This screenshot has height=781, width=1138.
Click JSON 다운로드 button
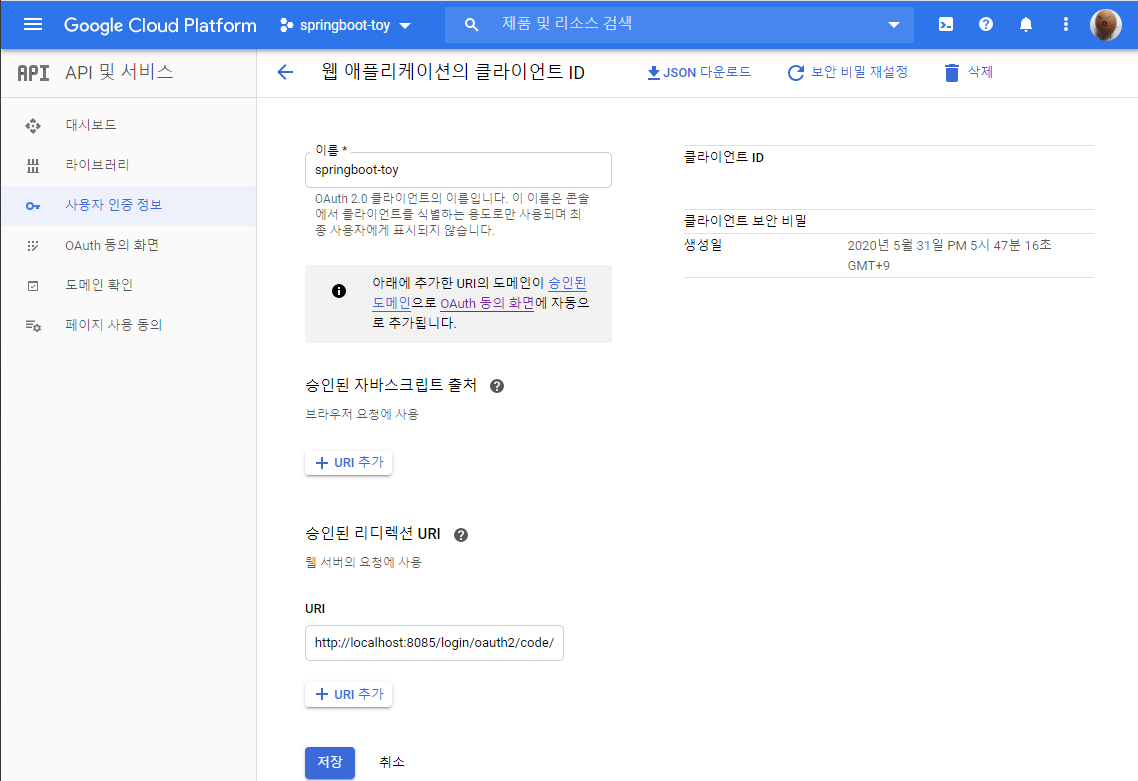(698, 72)
